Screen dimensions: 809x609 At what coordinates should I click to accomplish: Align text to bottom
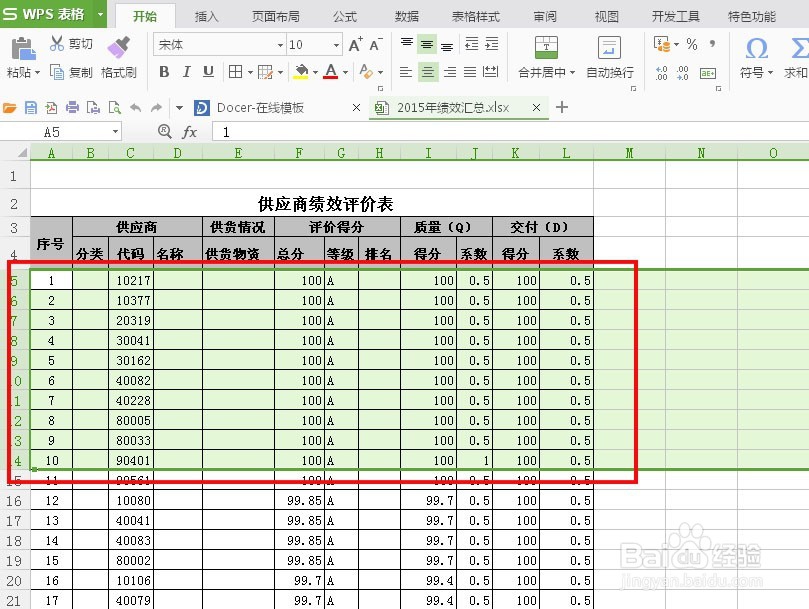447,44
